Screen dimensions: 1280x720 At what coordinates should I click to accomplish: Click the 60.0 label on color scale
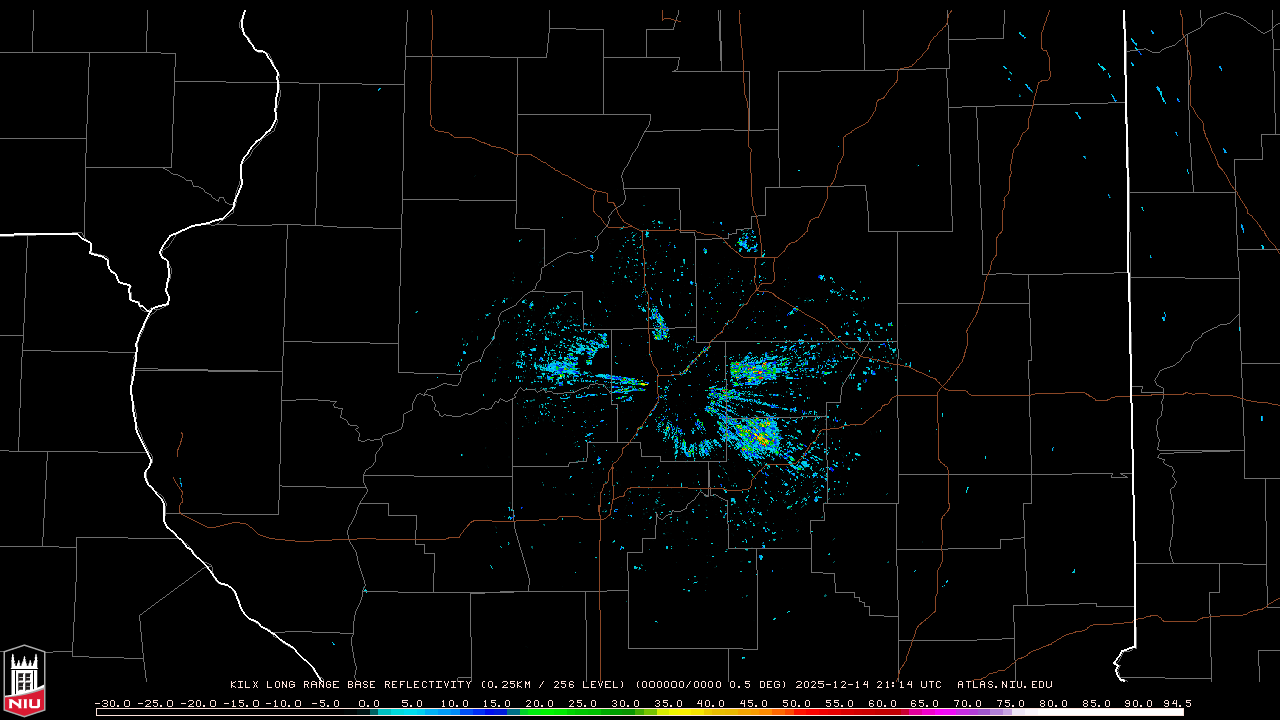pos(882,703)
